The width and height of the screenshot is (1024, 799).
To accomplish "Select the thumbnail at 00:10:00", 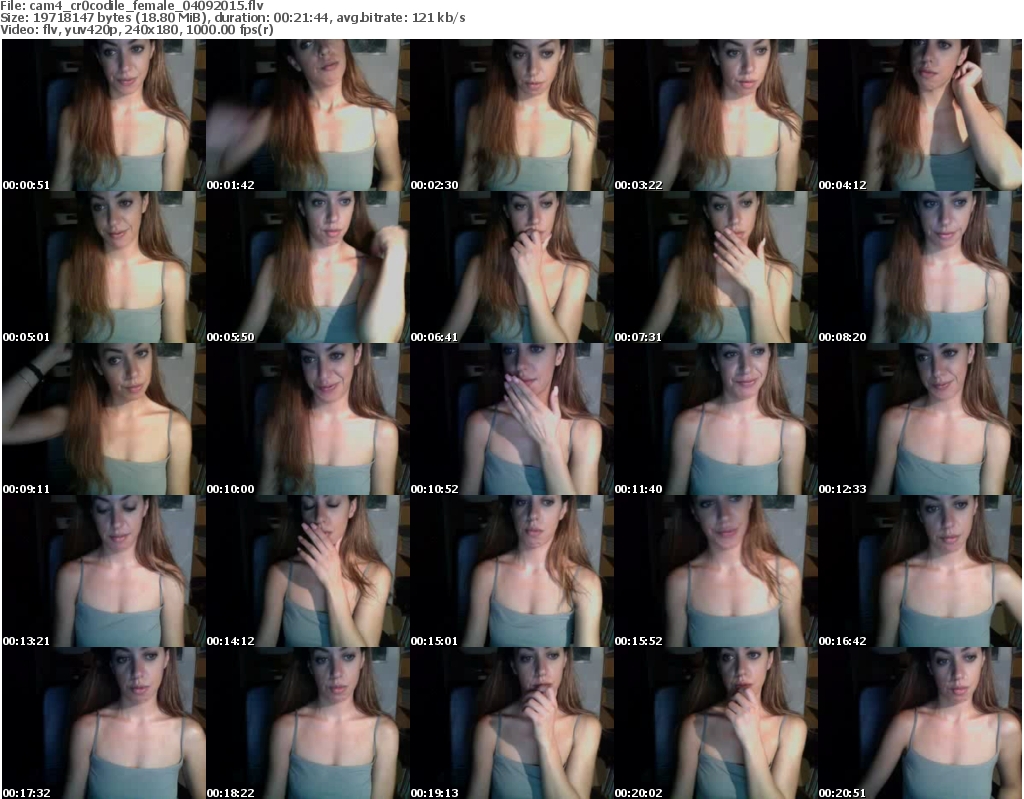I will [308, 419].
